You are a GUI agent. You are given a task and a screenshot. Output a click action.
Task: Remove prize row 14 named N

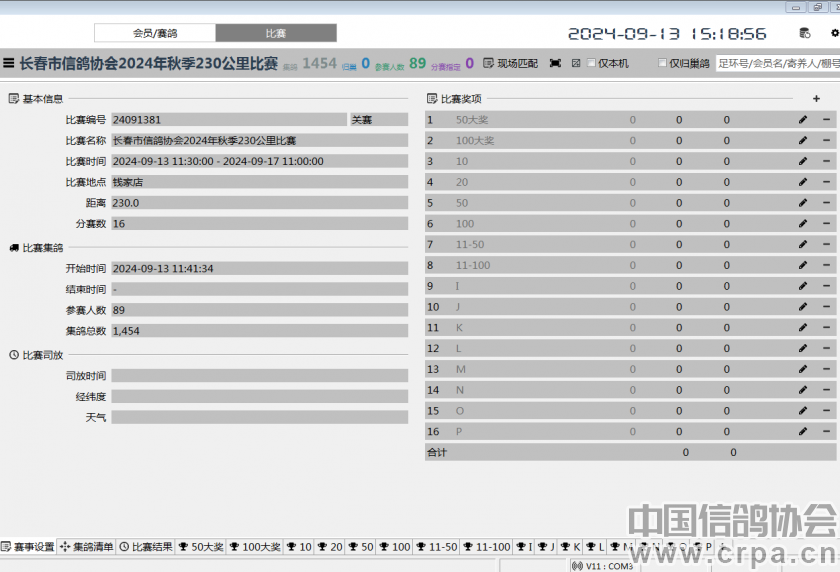[827, 389]
